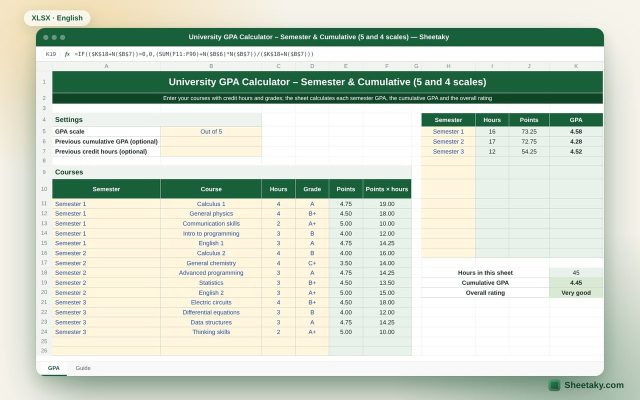
Task: Click the 'Hours in this sheet' label
Action: [485, 273]
